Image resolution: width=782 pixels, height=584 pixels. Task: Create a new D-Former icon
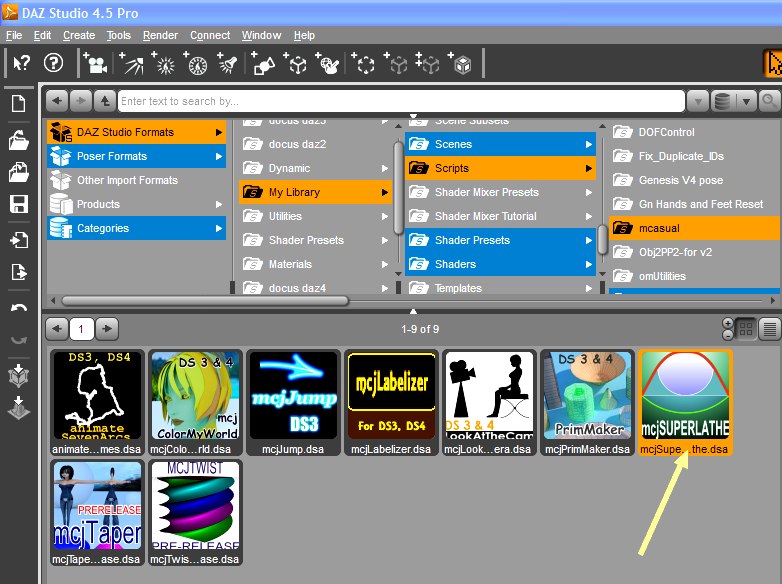(x=327, y=63)
